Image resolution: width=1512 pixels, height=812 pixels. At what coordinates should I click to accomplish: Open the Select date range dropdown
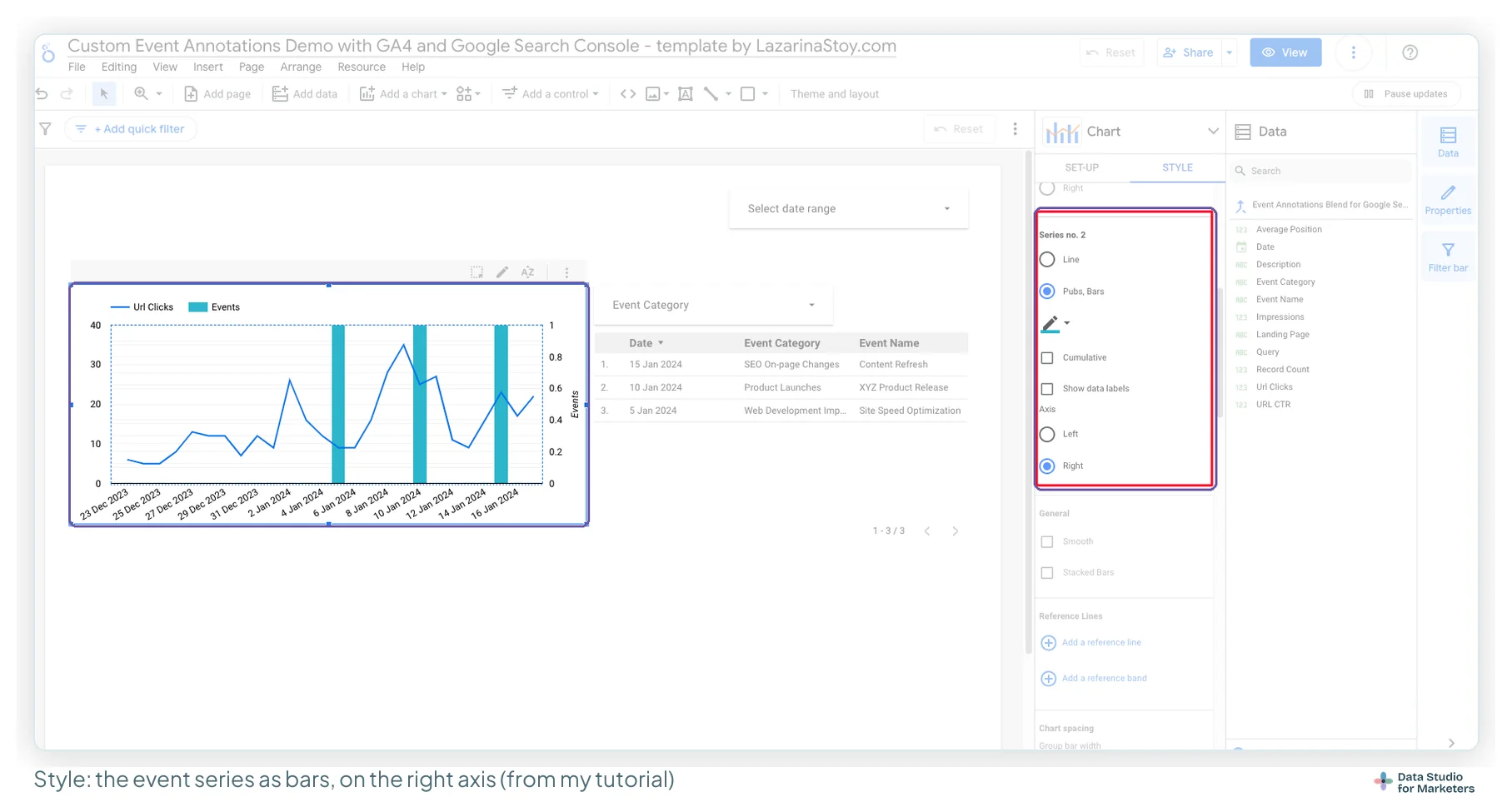point(848,209)
